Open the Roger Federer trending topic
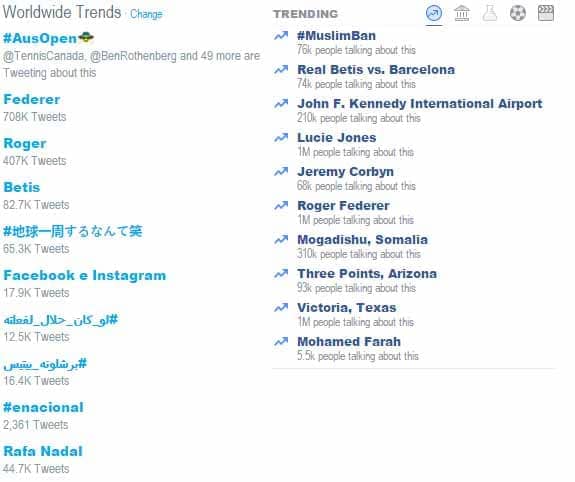The image size is (575, 482). (x=344, y=205)
